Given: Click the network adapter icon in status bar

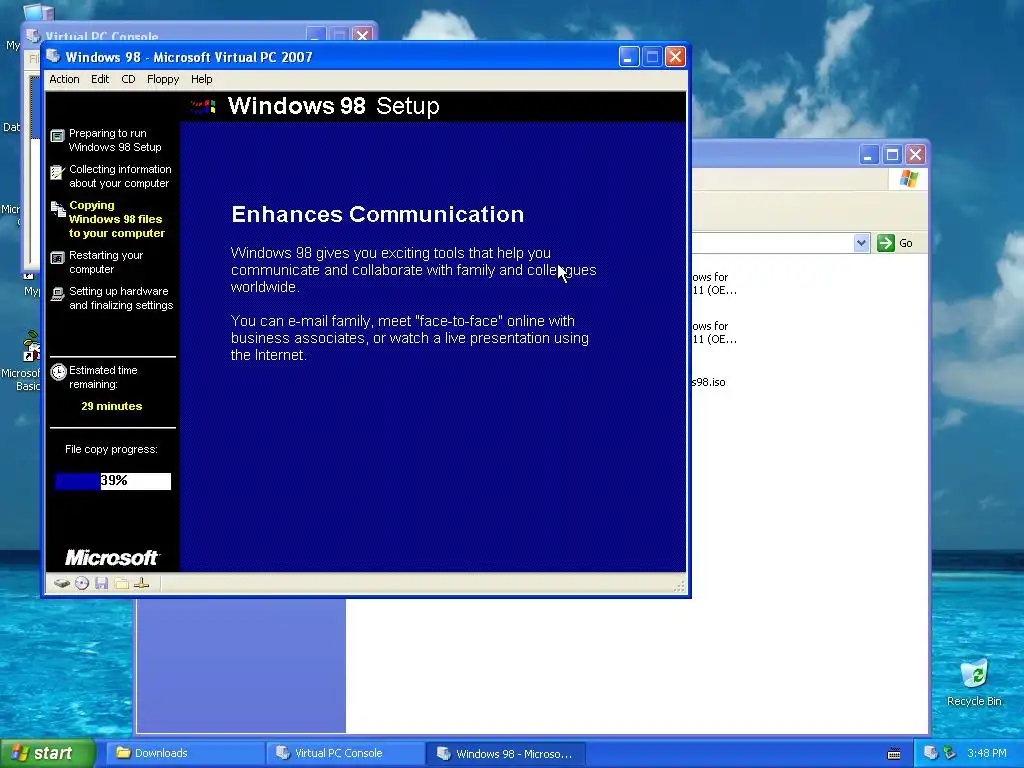Looking at the screenshot, I should [142, 583].
